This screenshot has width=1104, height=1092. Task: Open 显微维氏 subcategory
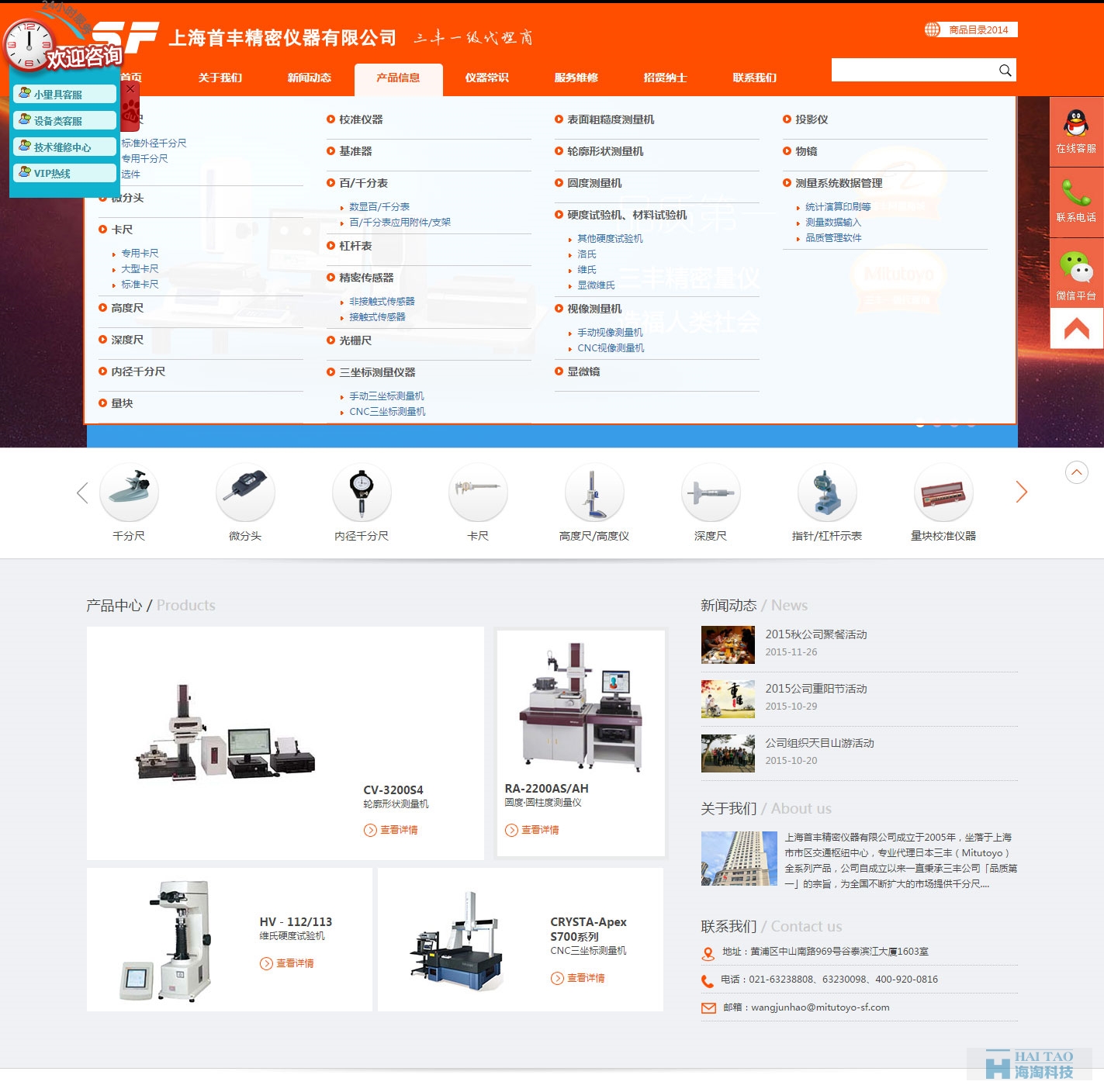coord(596,285)
